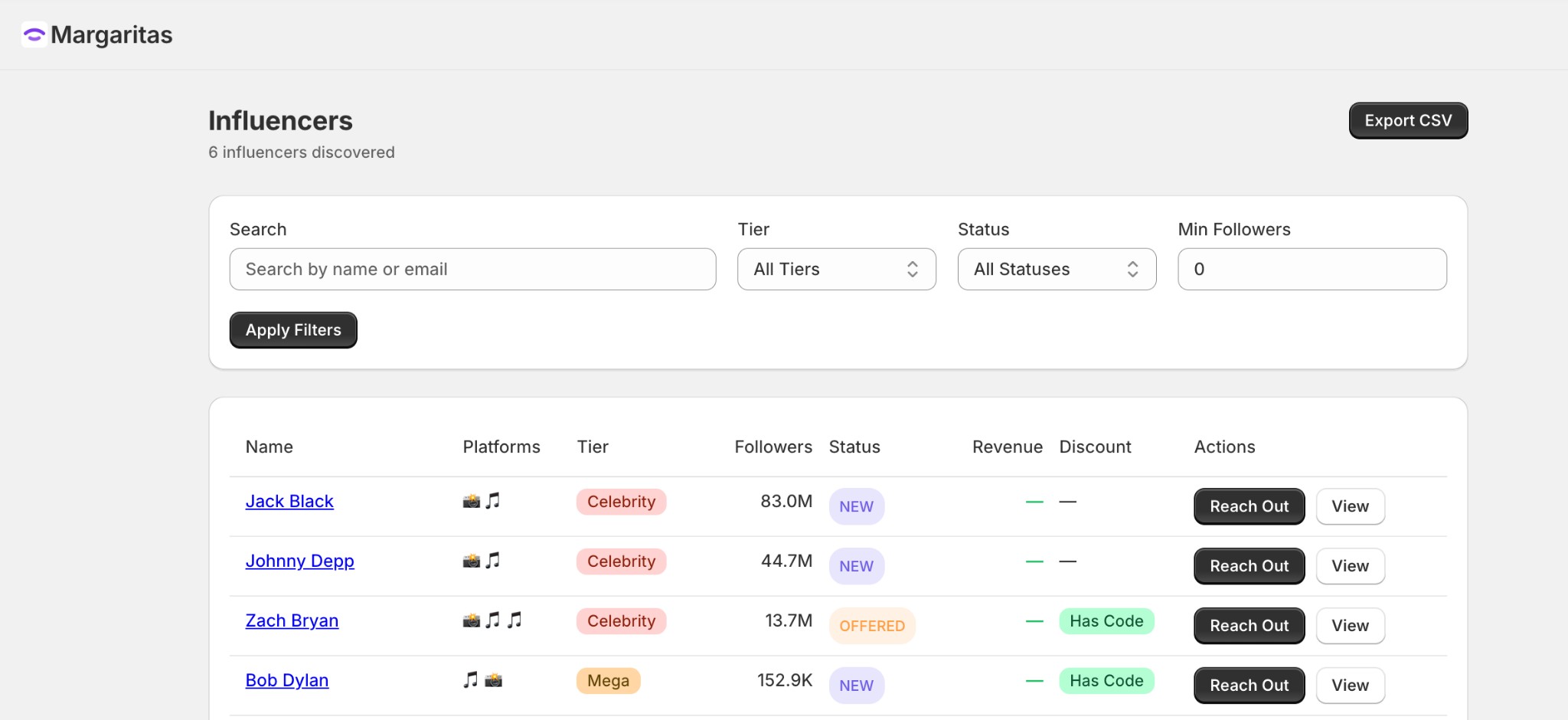Click the NEW status badge for Jack Black

pos(856,506)
